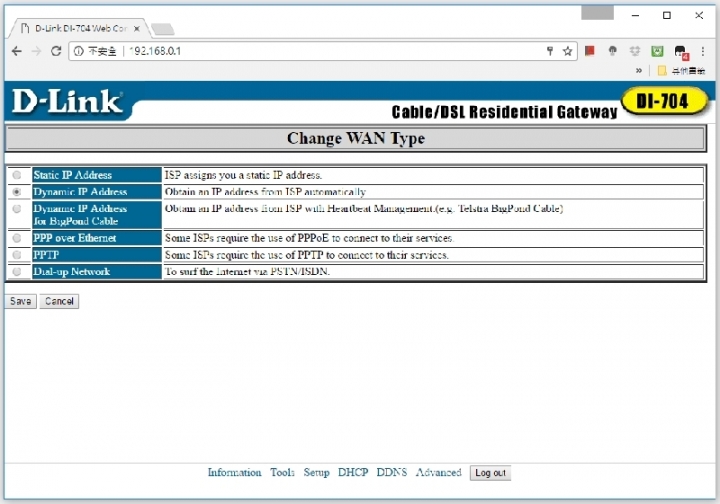
Task: Open the DDNS link
Action: point(391,472)
